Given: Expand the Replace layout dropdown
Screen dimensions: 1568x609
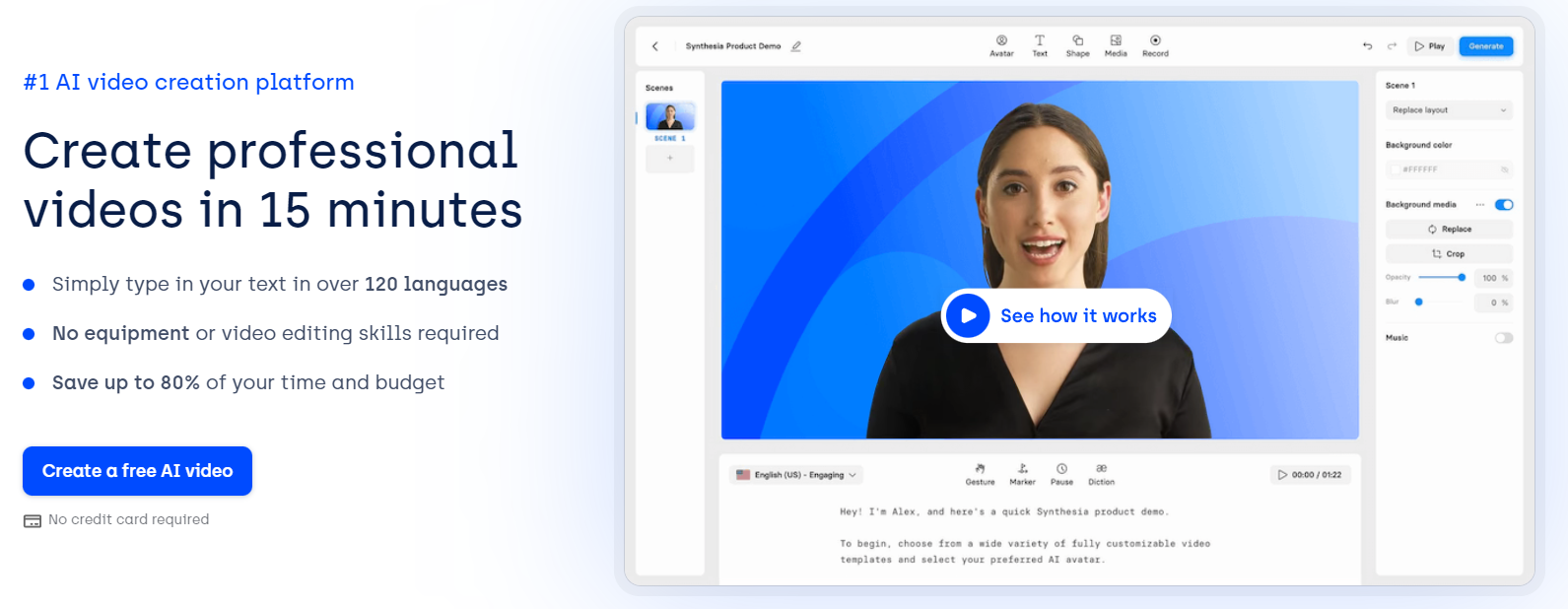Looking at the screenshot, I should point(1448,110).
